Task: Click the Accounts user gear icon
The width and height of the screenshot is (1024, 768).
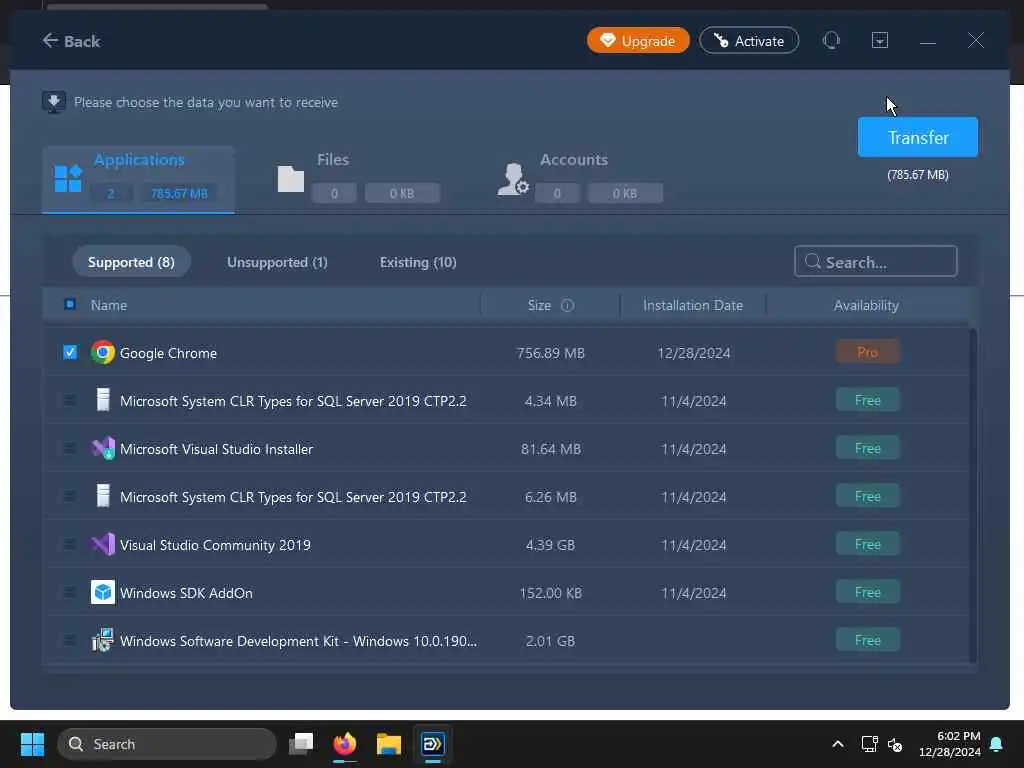Action: (x=513, y=179)
